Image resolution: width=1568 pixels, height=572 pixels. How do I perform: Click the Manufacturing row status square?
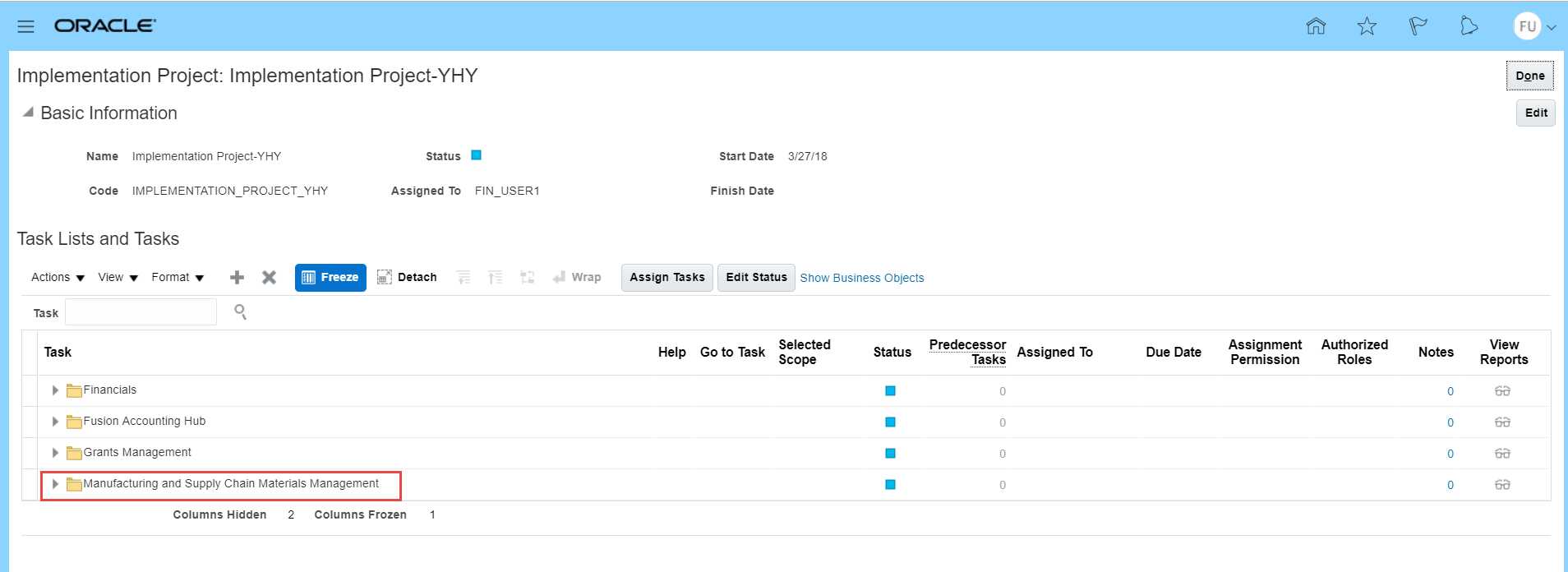tap(890, 484)
